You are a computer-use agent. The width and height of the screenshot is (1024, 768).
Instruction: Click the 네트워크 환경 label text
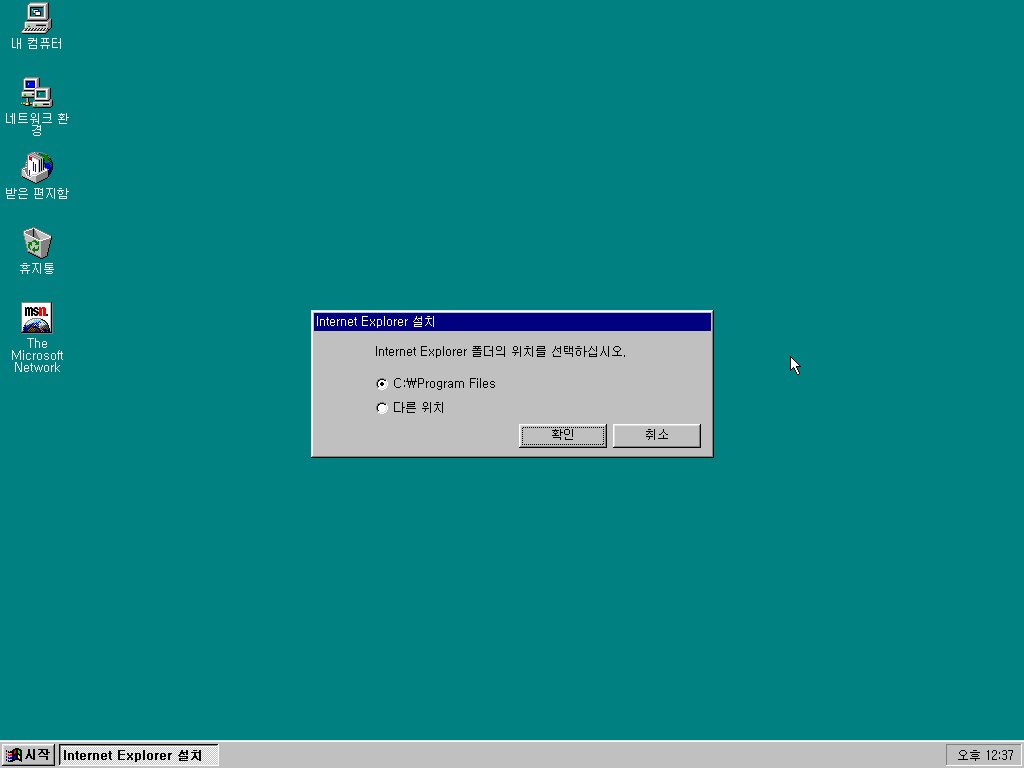click(37, 124)
